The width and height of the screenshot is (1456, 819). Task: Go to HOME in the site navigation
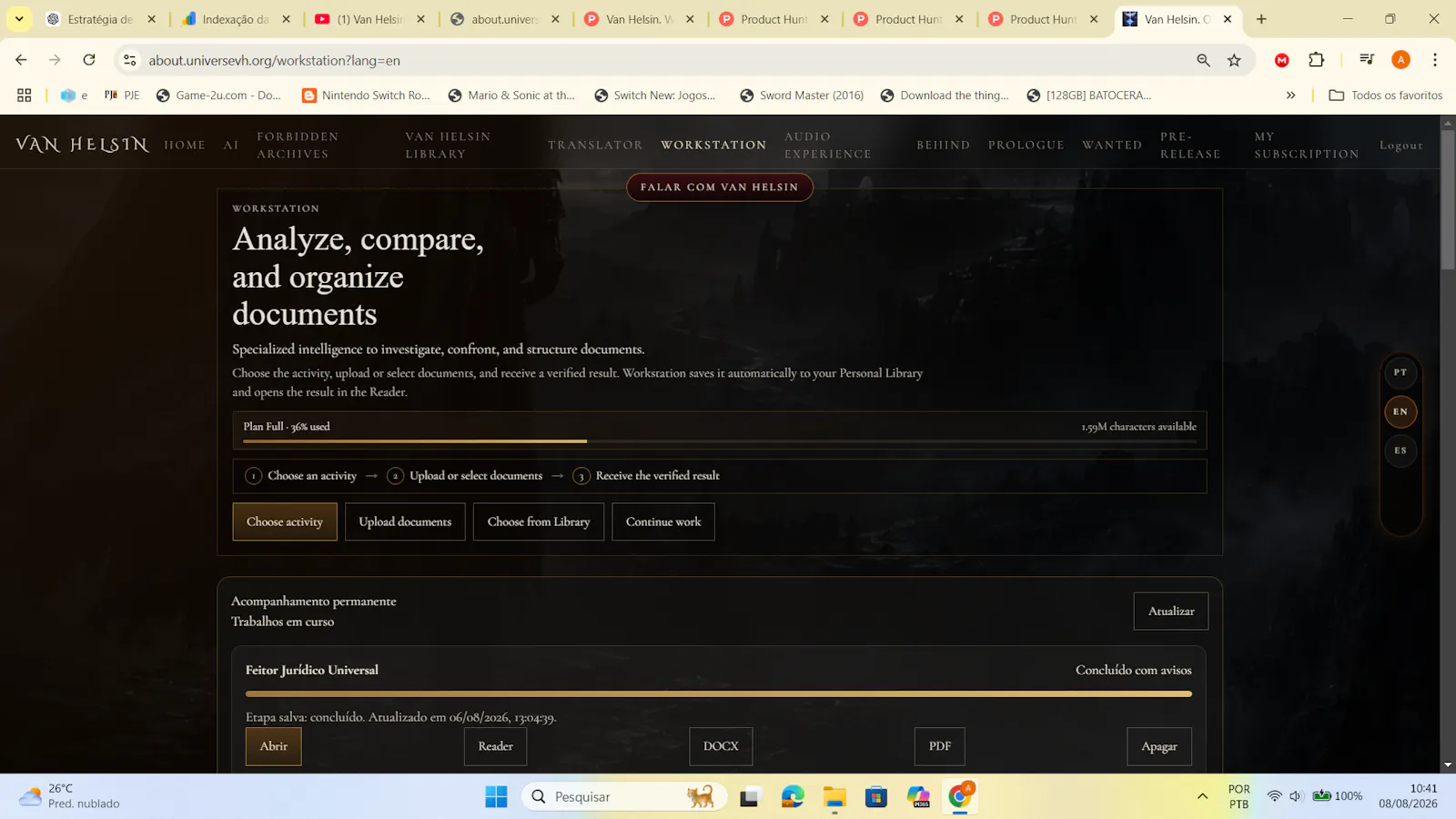[185, 145]
